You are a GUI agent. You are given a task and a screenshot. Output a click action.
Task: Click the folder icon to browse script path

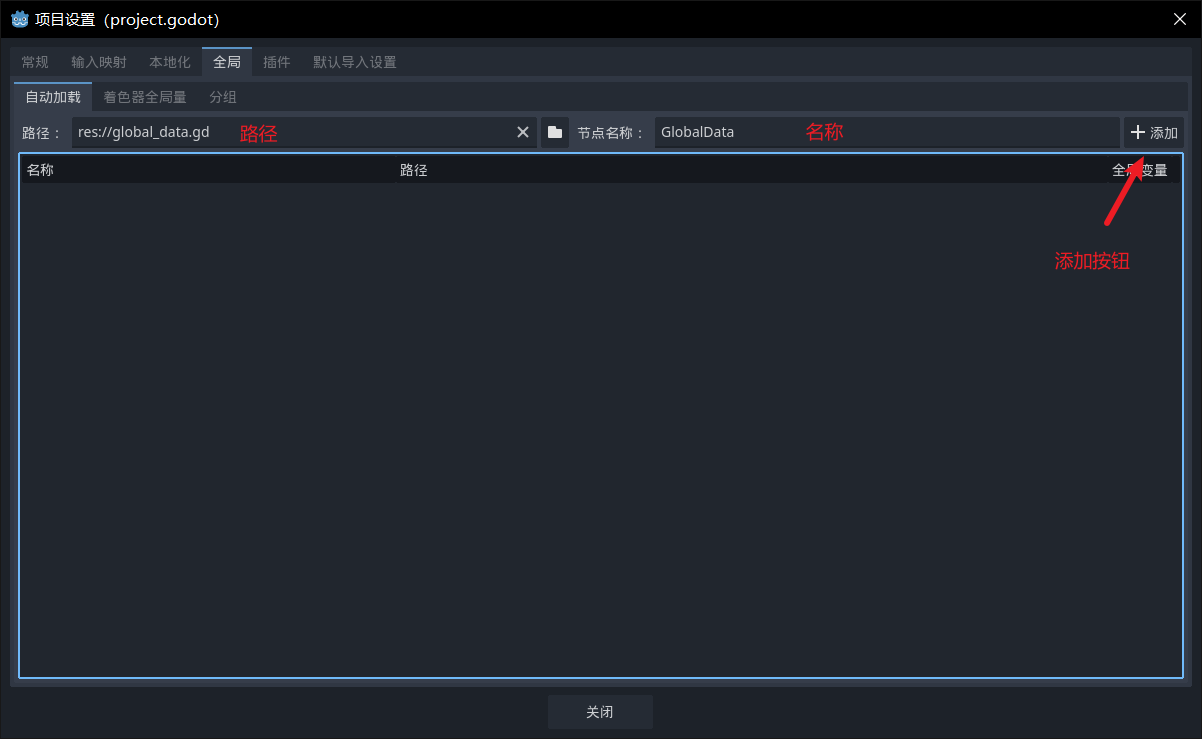click(555, 132)
